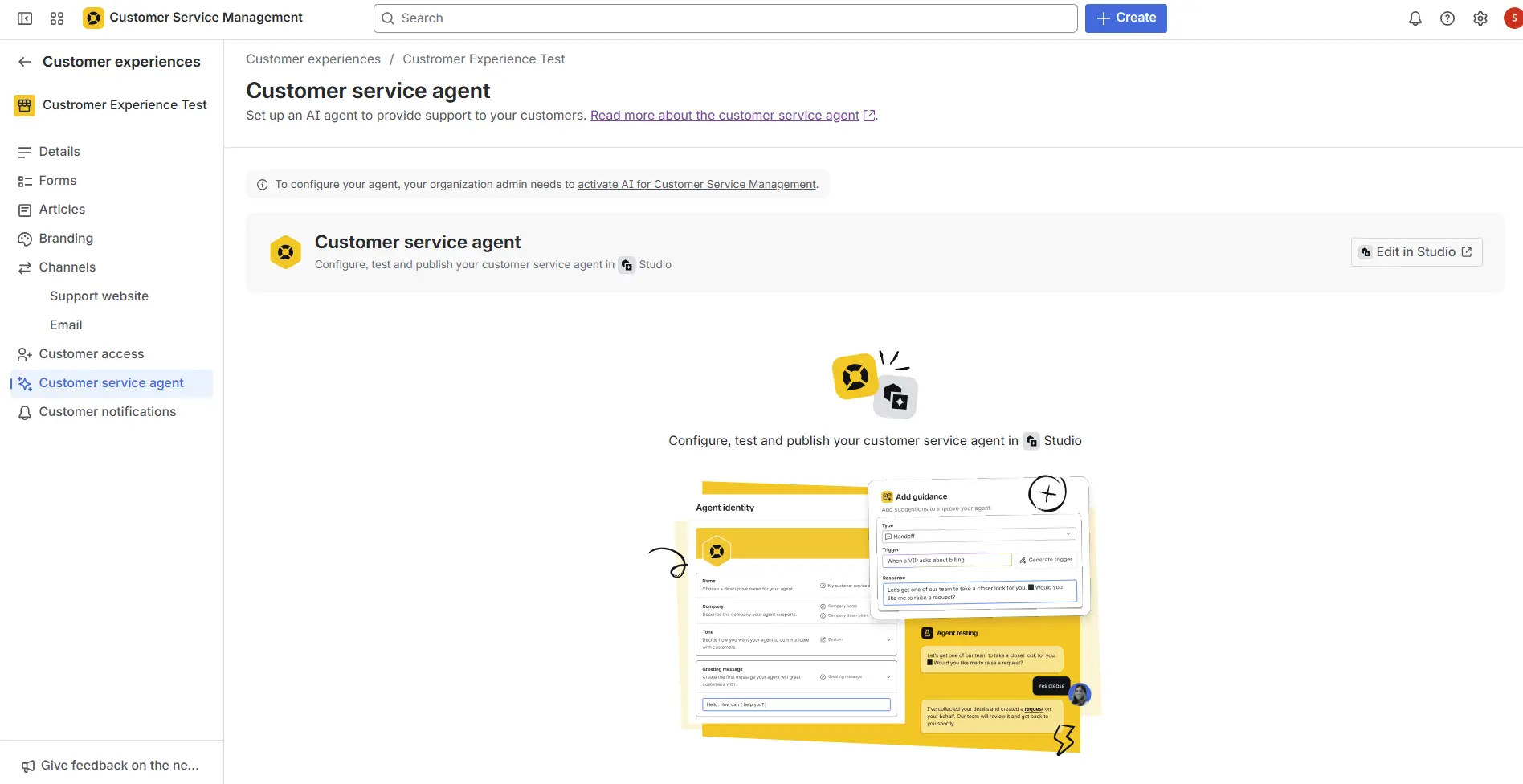The width and height of the screenshot is (1523, 784).
Task: Collapse the sidebar with the panel icon
Action: click(x=25, y=18)
